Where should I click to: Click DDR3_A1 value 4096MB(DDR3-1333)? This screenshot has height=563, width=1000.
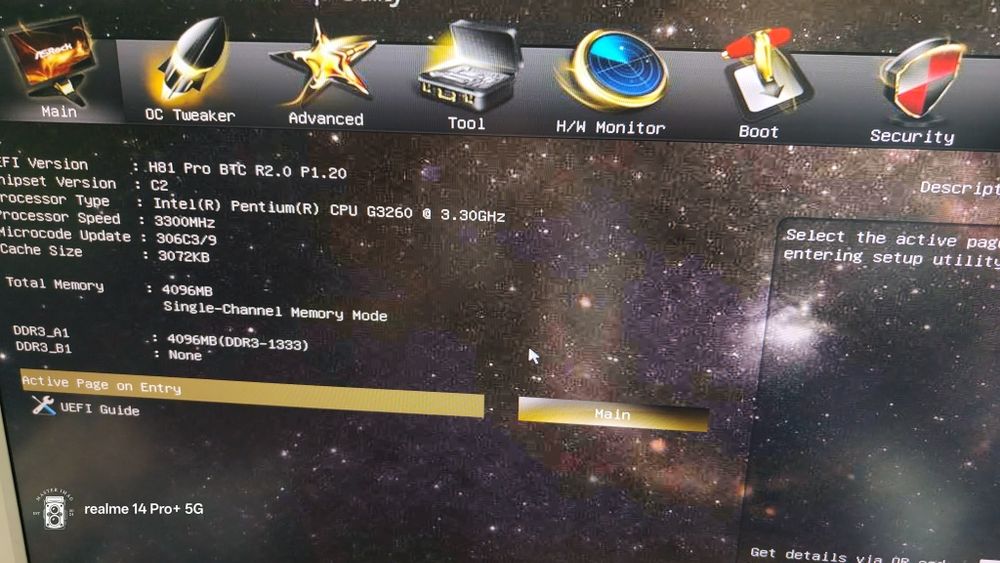[x=238, y=342]
